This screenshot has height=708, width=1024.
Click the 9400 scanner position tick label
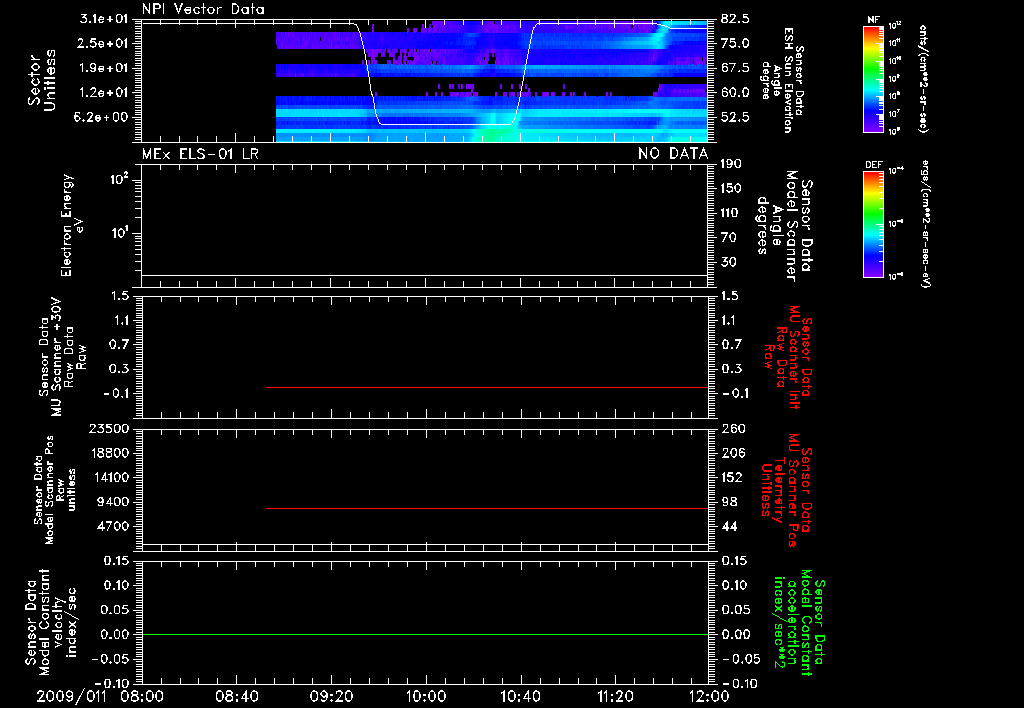[x=112, y=502]
